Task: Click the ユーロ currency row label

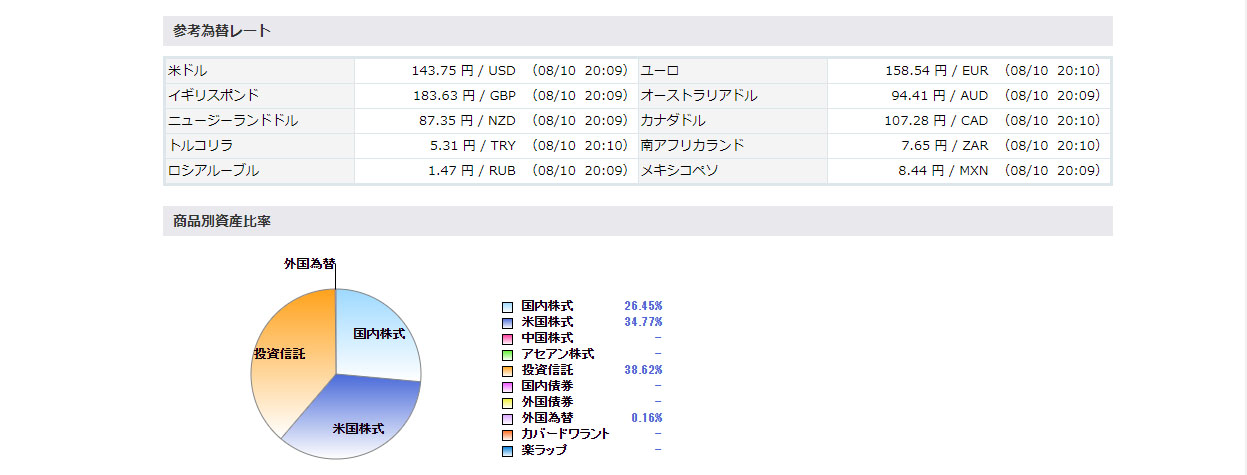Action: [x=660, y=71]
